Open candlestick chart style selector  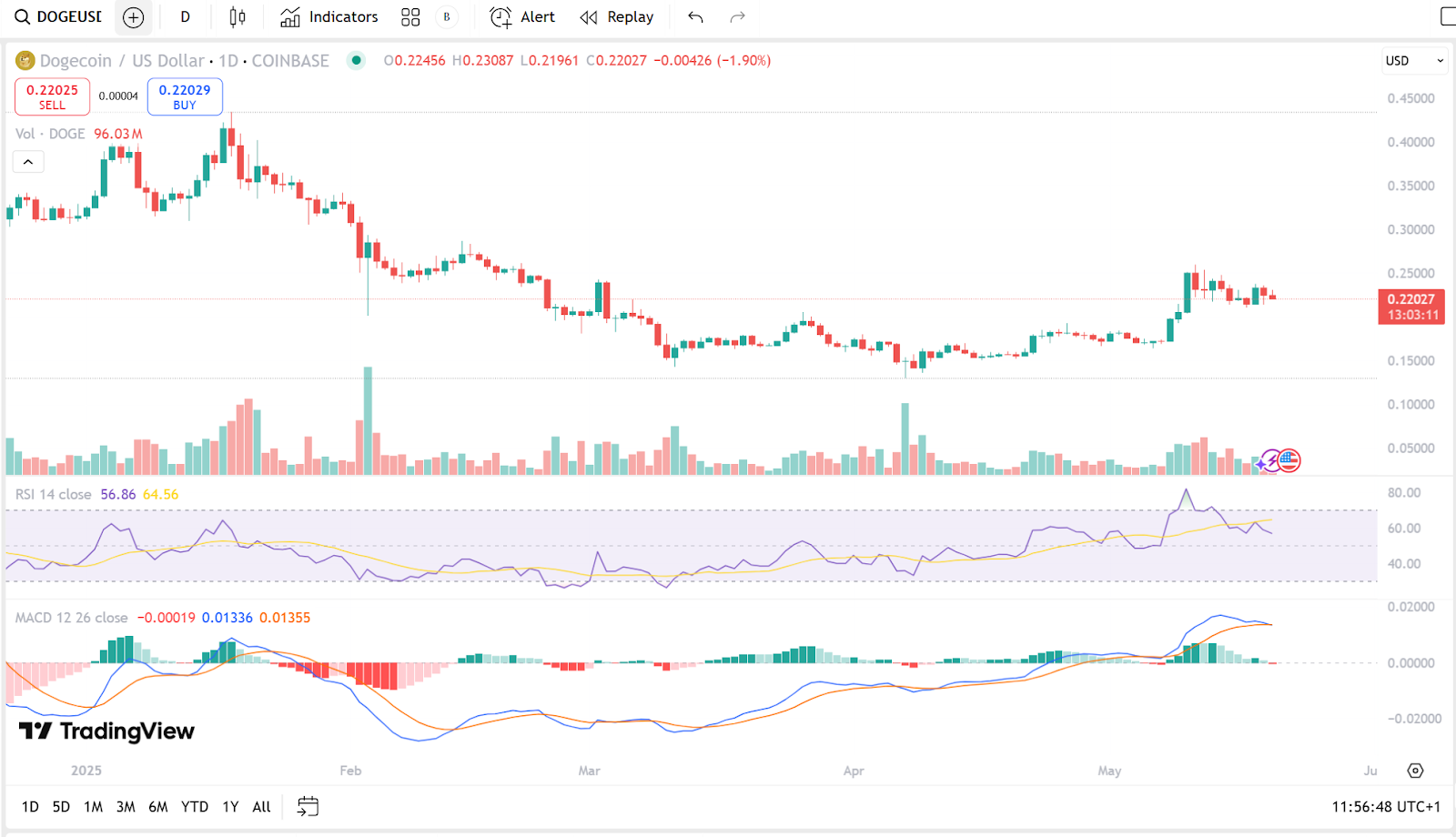238,16
